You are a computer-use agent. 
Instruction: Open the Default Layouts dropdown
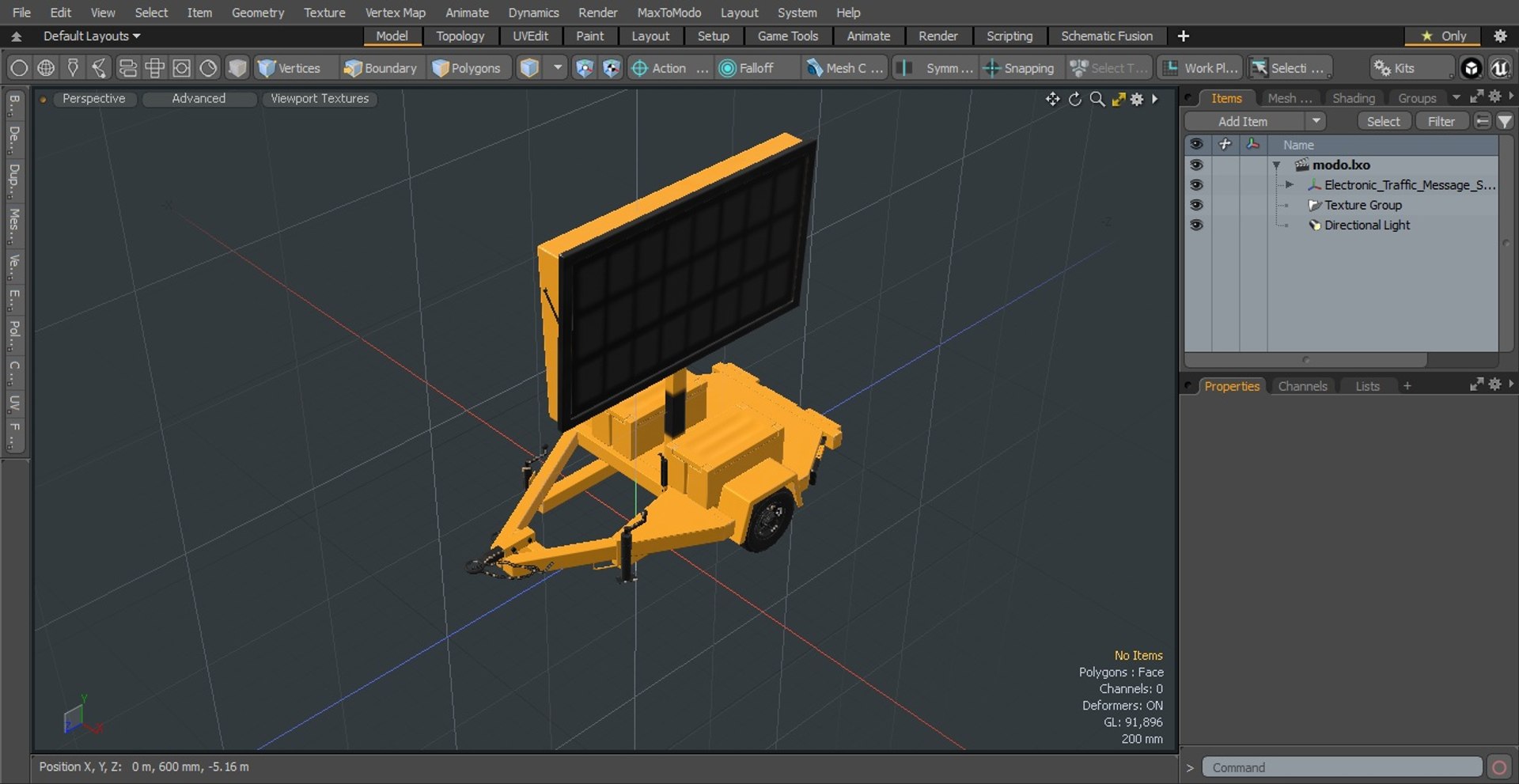[91, 36]
